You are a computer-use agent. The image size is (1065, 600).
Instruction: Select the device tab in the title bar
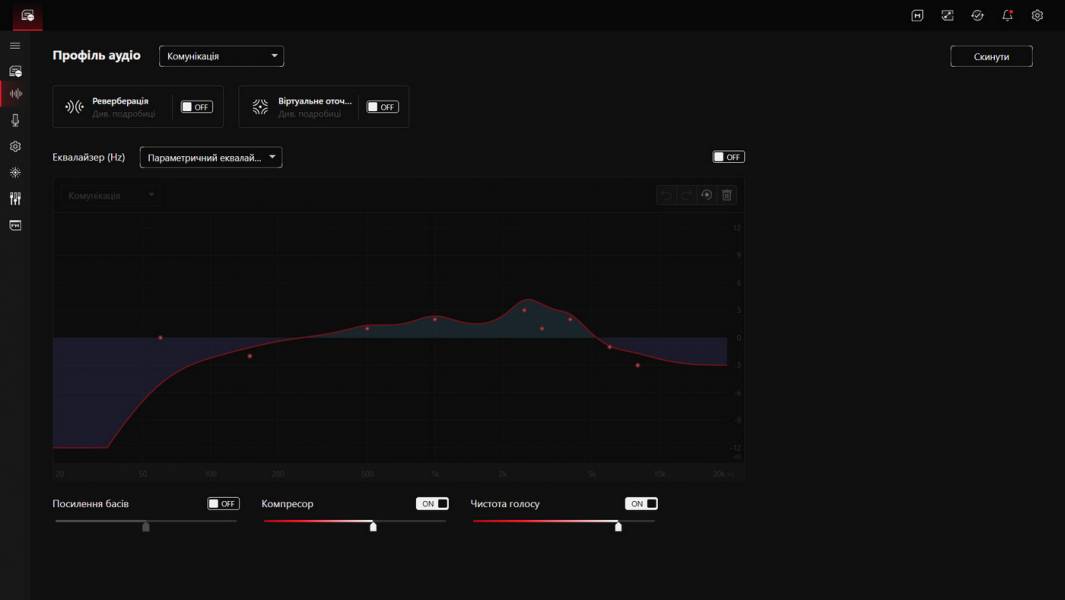[x=28, y=16]
